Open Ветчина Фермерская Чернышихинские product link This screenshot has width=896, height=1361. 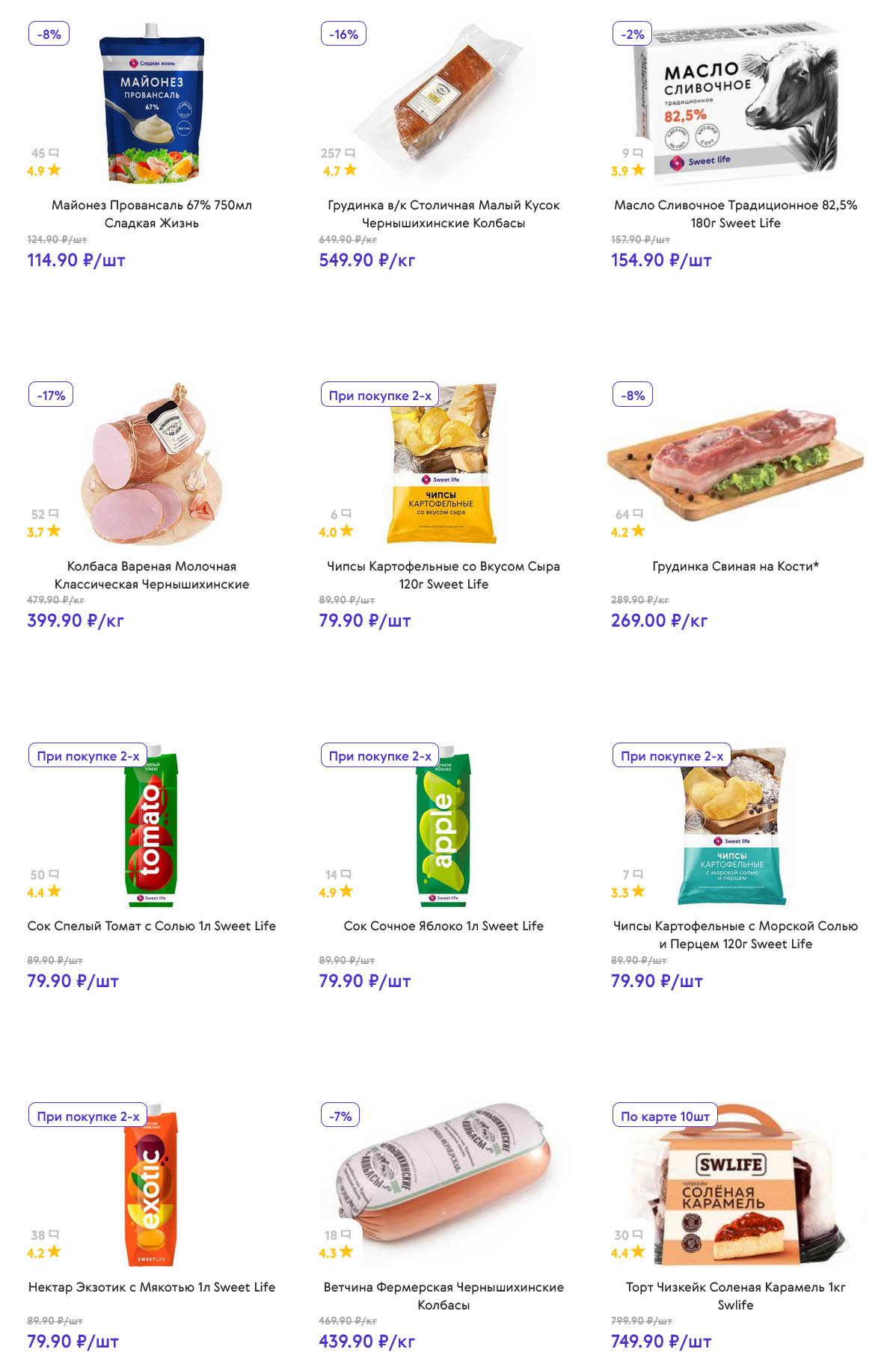(444, 1296)
